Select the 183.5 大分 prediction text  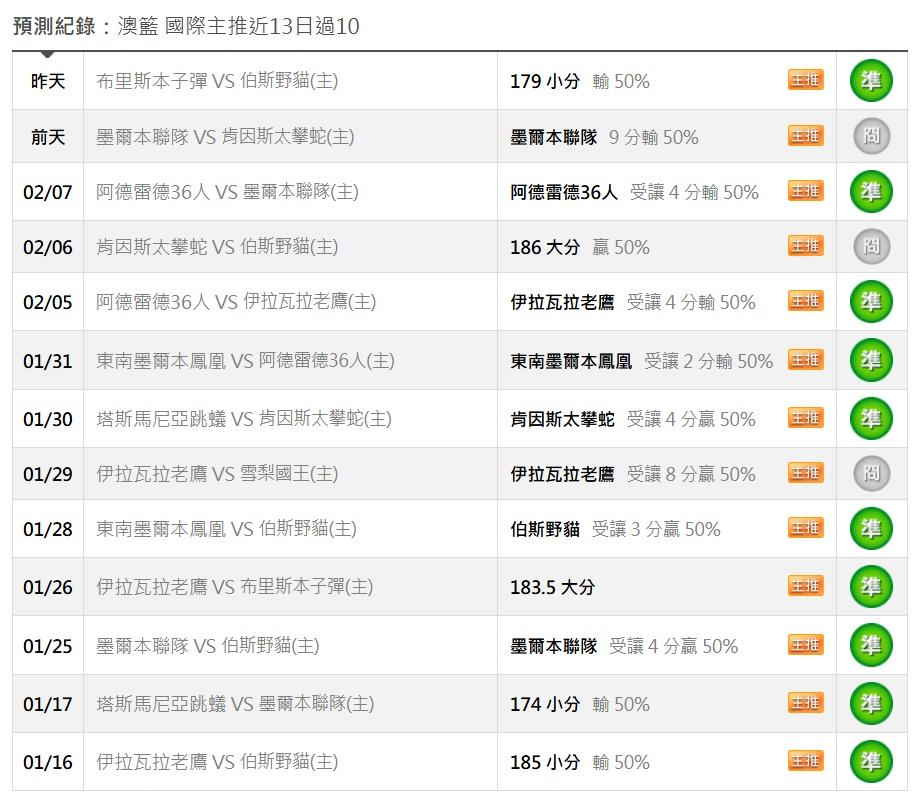(x=553, y=587)
